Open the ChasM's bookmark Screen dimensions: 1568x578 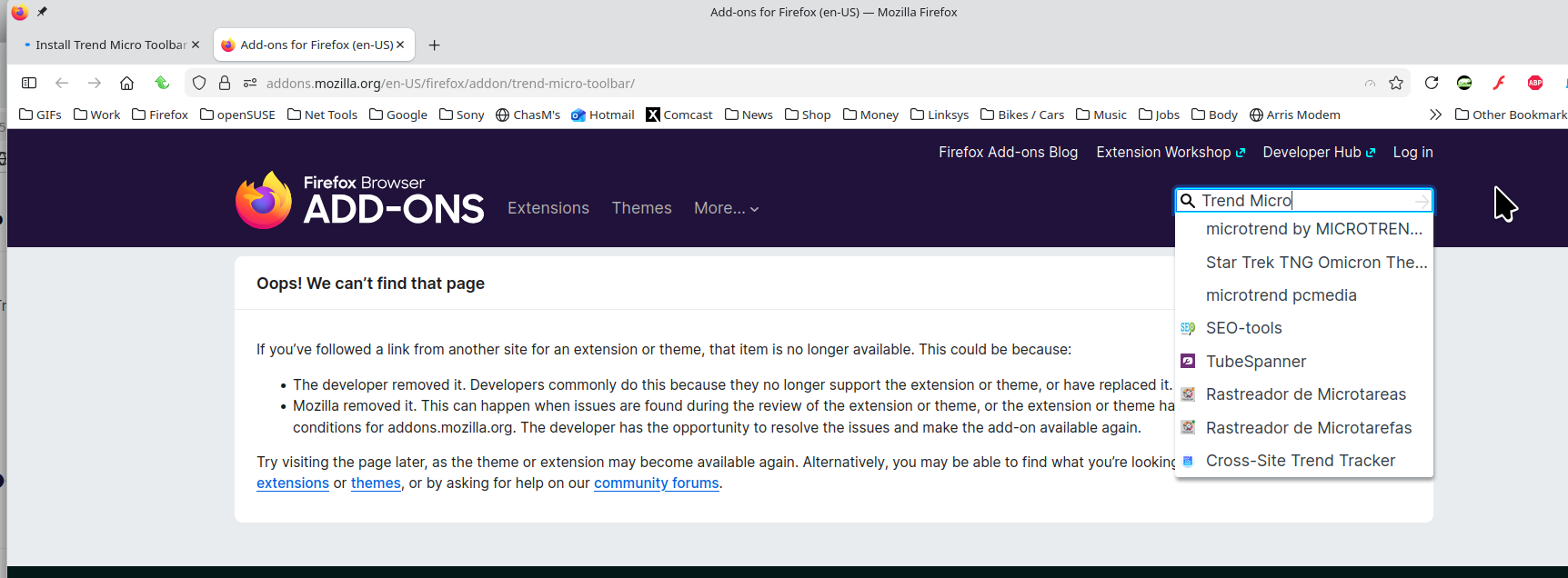point(528,115)
